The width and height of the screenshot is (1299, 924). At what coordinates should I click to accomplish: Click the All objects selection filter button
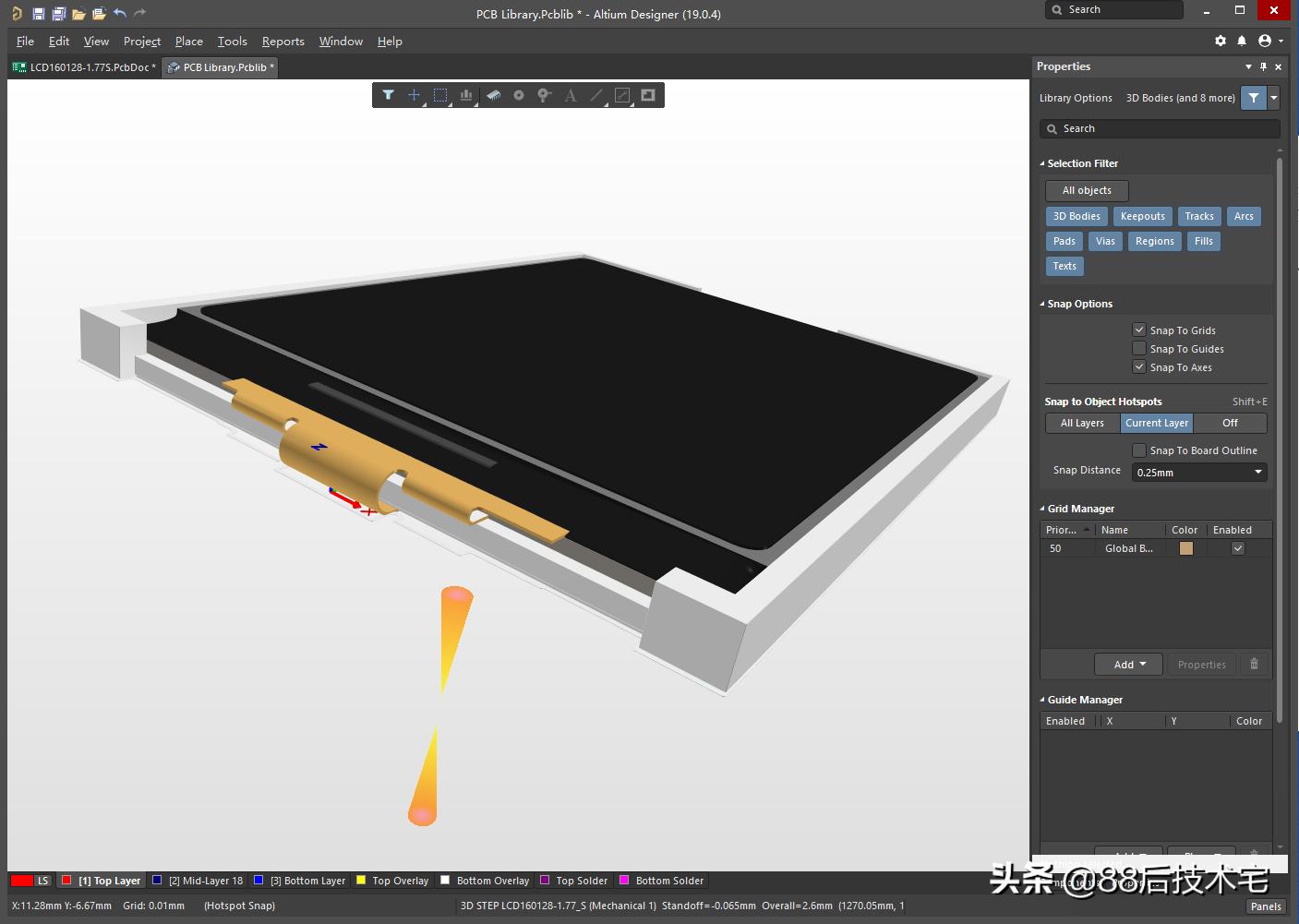click(x=1086, y=190)
